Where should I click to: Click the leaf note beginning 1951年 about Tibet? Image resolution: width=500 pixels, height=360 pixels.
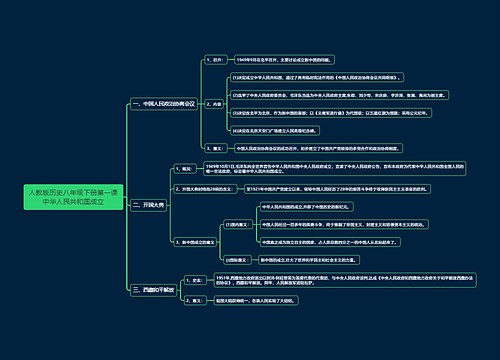tap(345, 280)
